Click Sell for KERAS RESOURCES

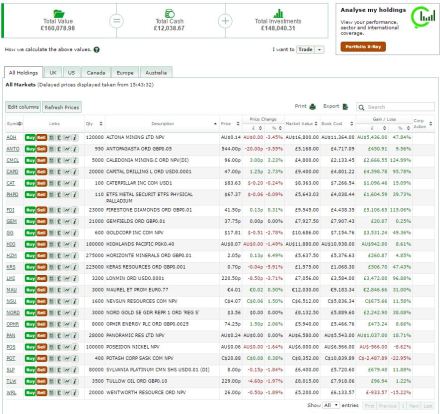click(41, 267)
